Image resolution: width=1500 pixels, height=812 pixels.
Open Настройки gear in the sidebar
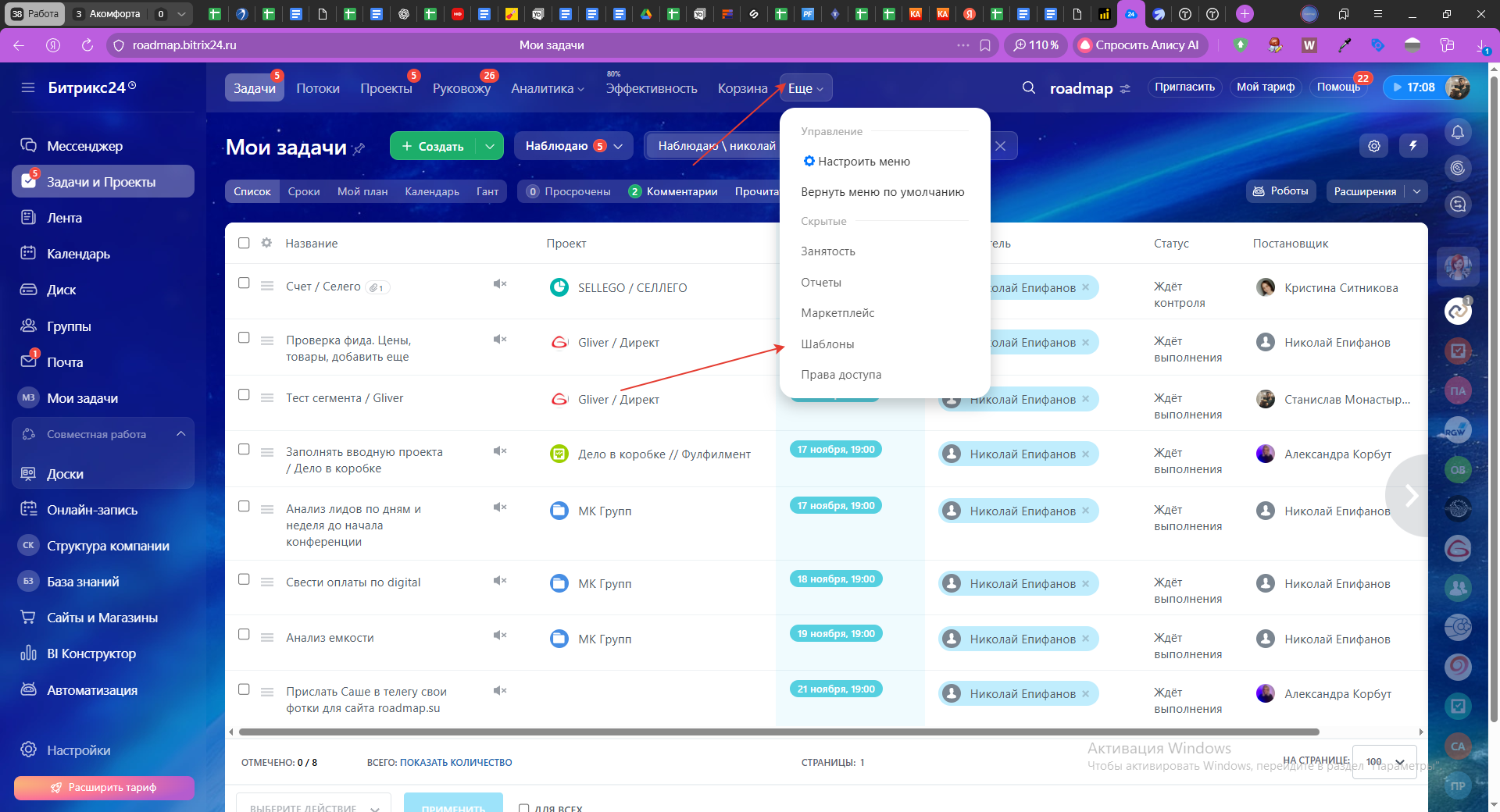pos(29,750)
